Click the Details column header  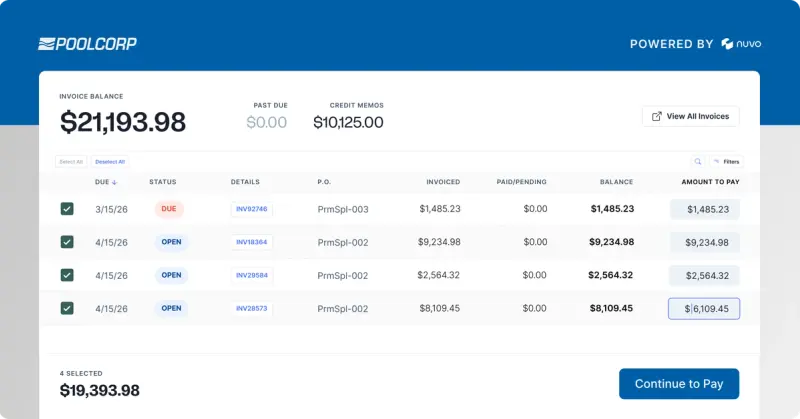245,182
